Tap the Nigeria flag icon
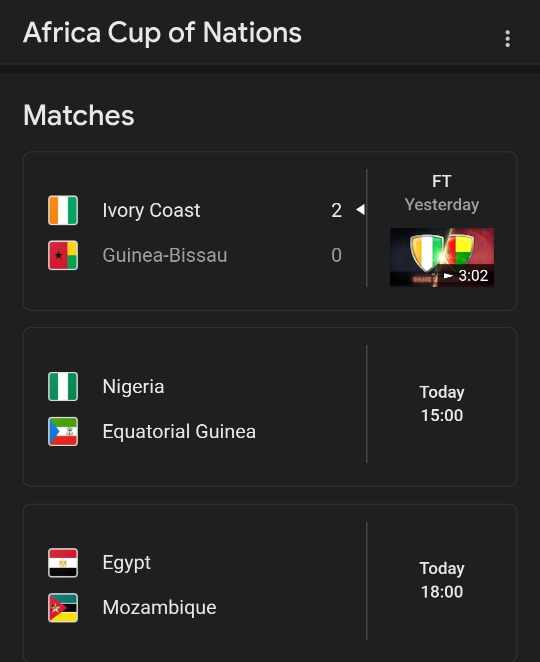 tap(63, 386)
